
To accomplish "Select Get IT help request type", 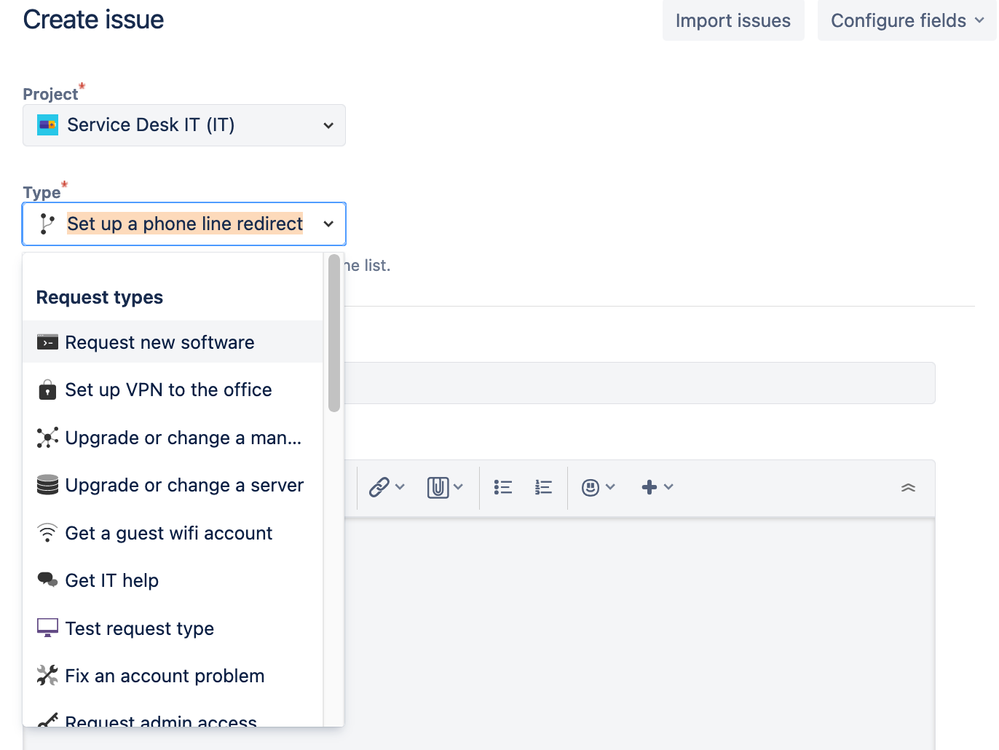I will click(173, 580).
